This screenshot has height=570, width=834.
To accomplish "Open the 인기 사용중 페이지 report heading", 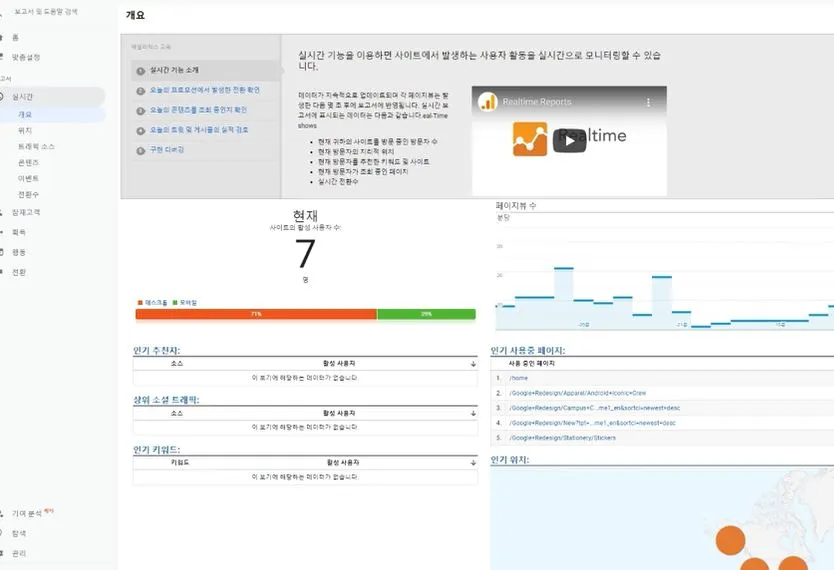I will [x=528, y=350].
